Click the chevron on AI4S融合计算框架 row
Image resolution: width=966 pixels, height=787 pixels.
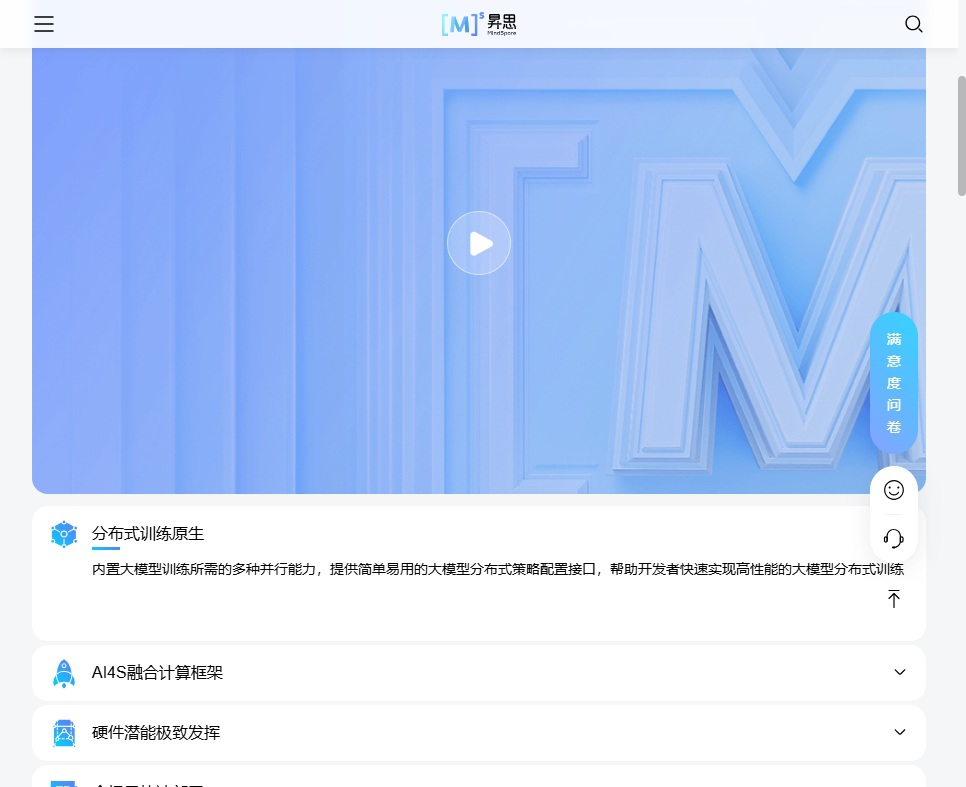tap(900, 672)
